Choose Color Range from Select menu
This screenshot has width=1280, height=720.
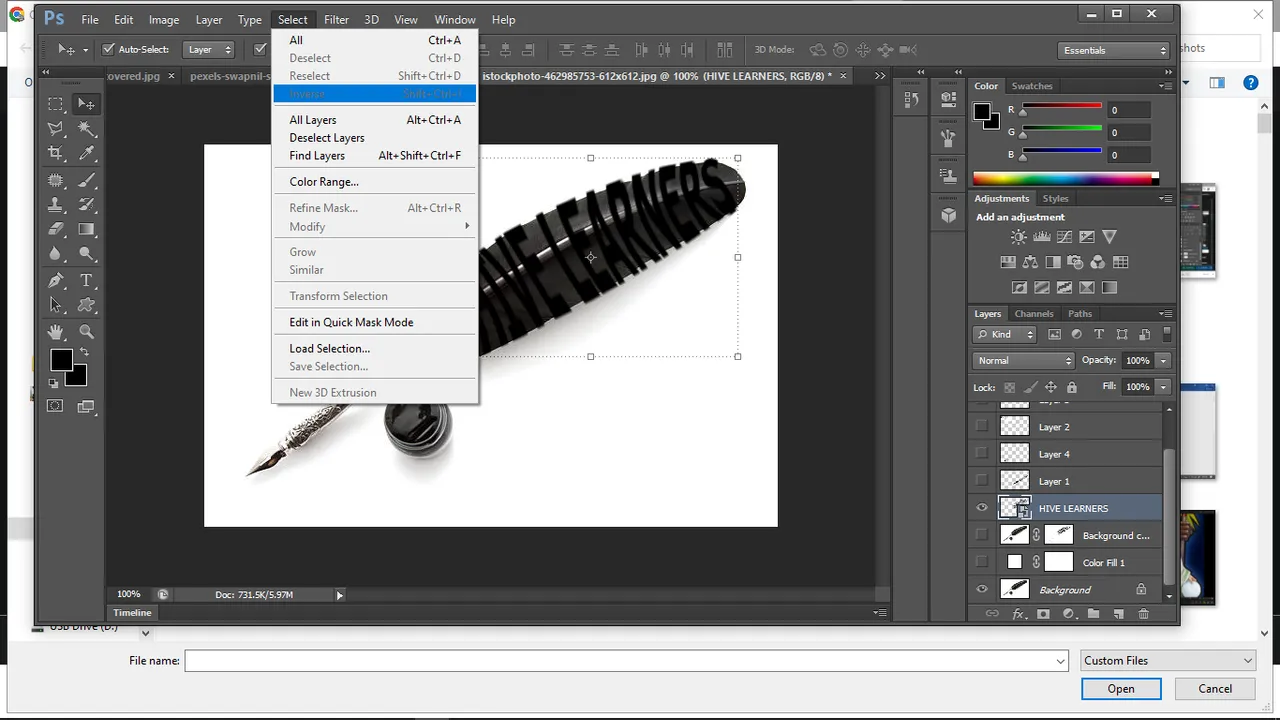pos(324,182)
